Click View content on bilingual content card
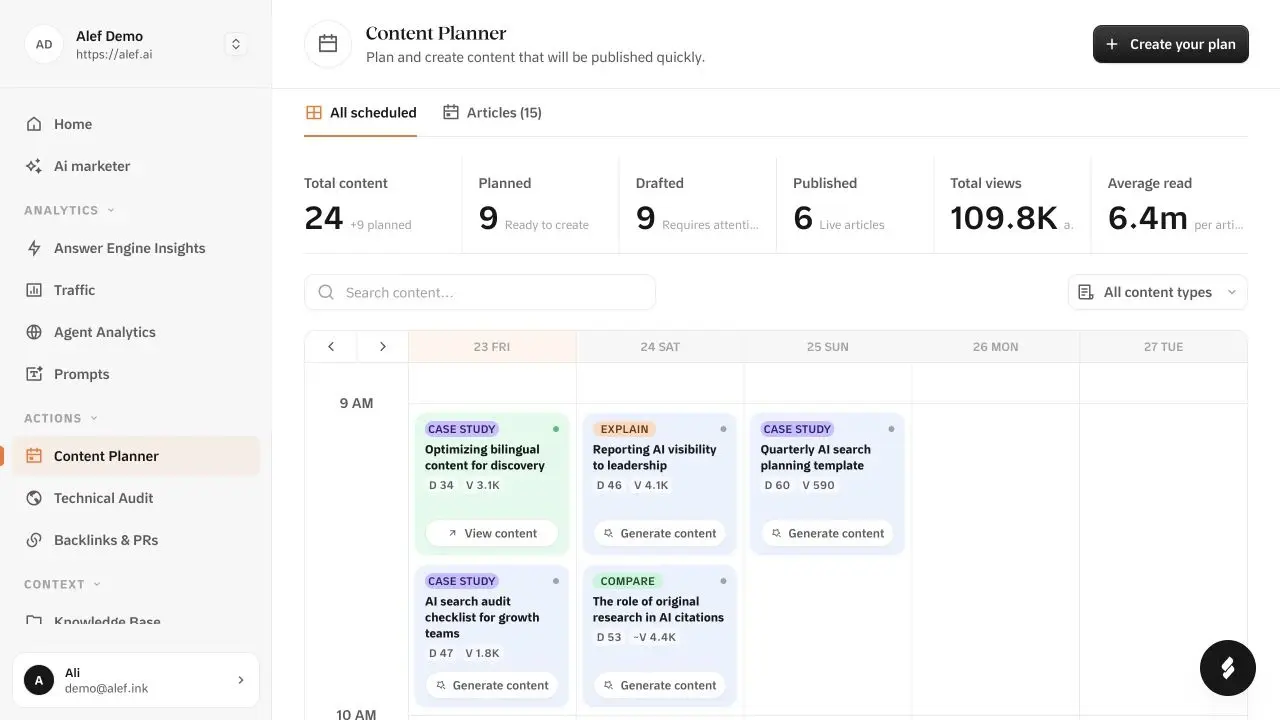This screenshot has height=720, width=1280. 492,533
